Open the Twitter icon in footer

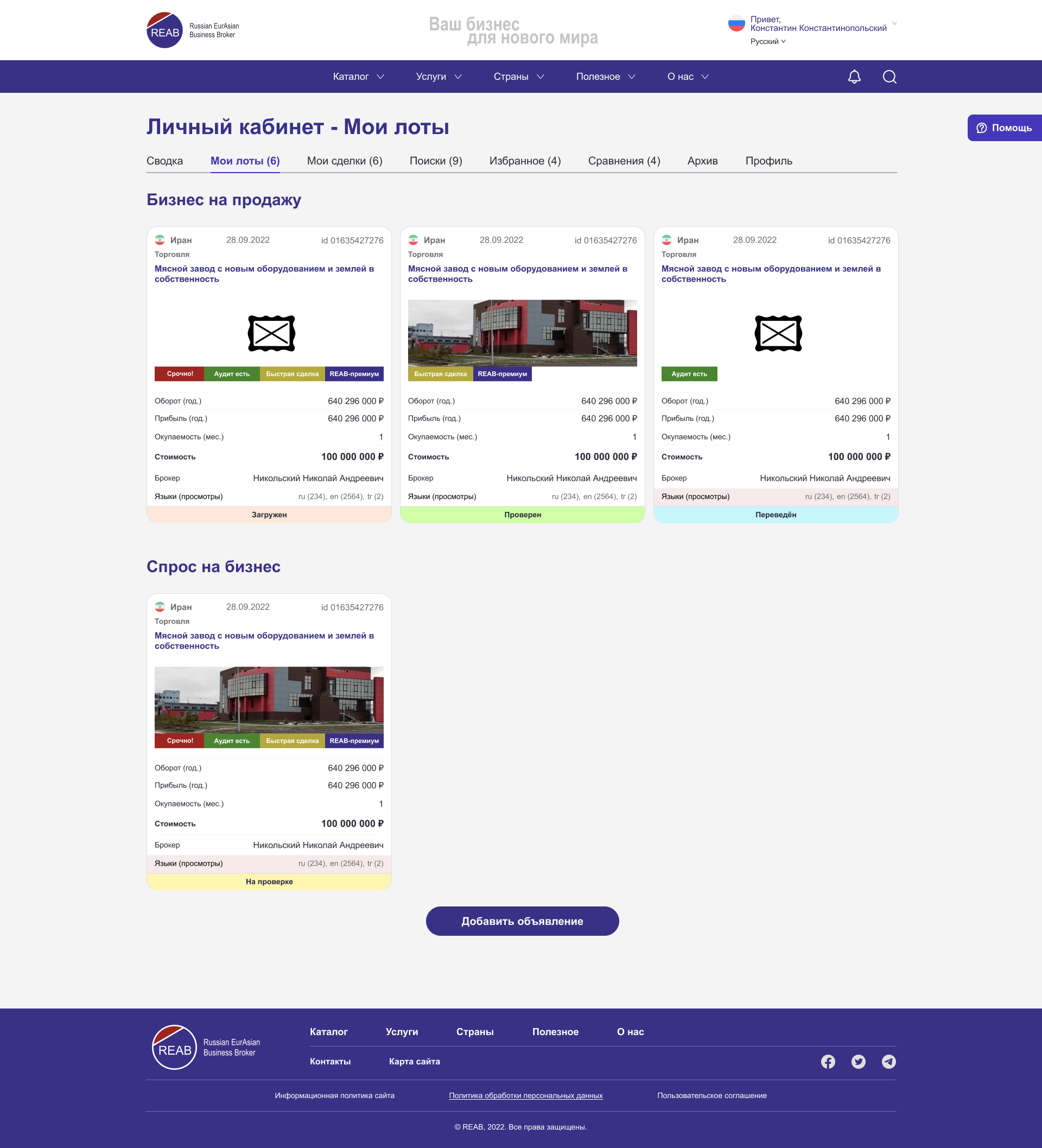[858, 1062]
